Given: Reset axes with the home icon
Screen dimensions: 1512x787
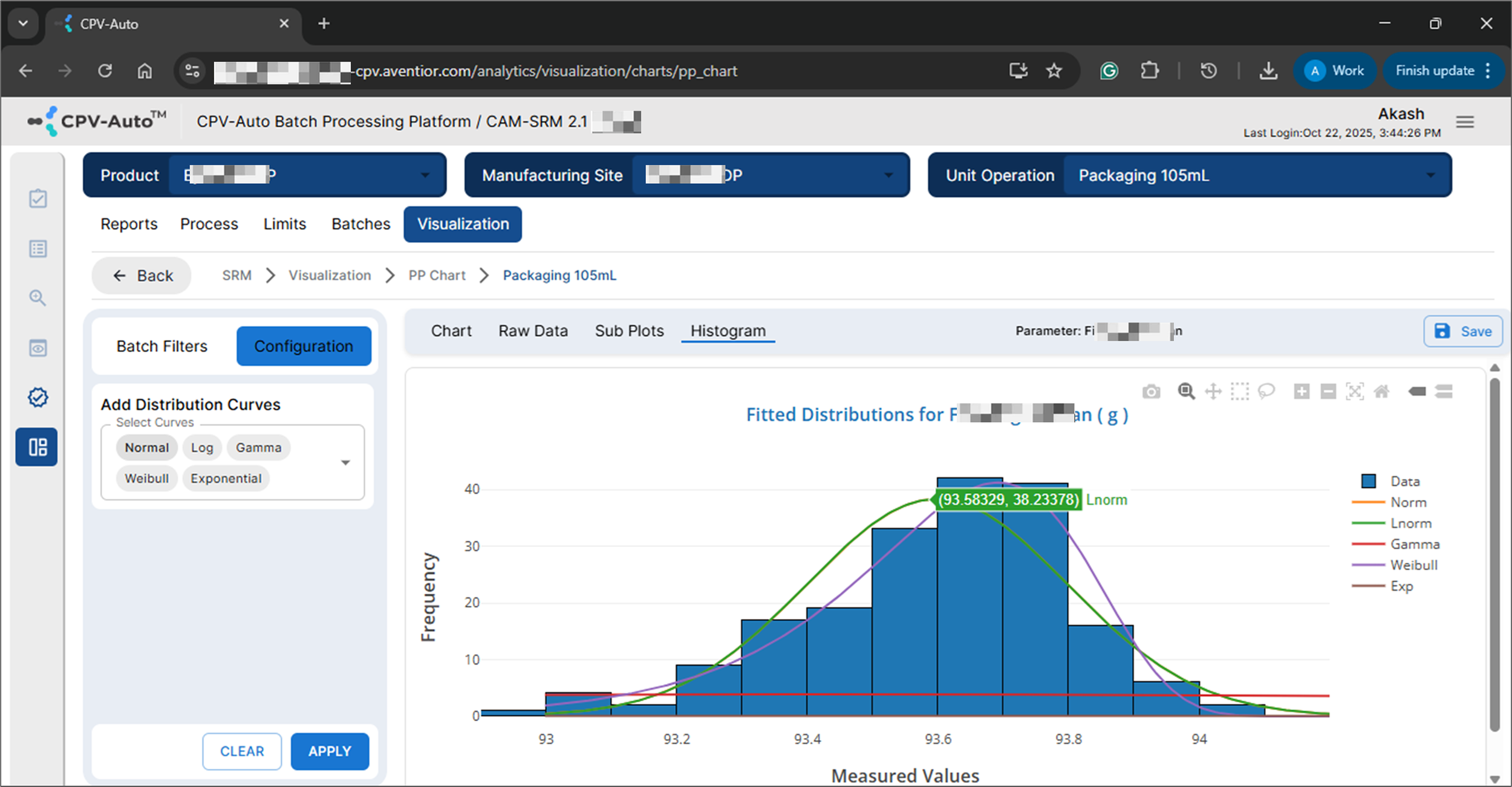Looking at the screenshot, I should [x=1382, y=391].
